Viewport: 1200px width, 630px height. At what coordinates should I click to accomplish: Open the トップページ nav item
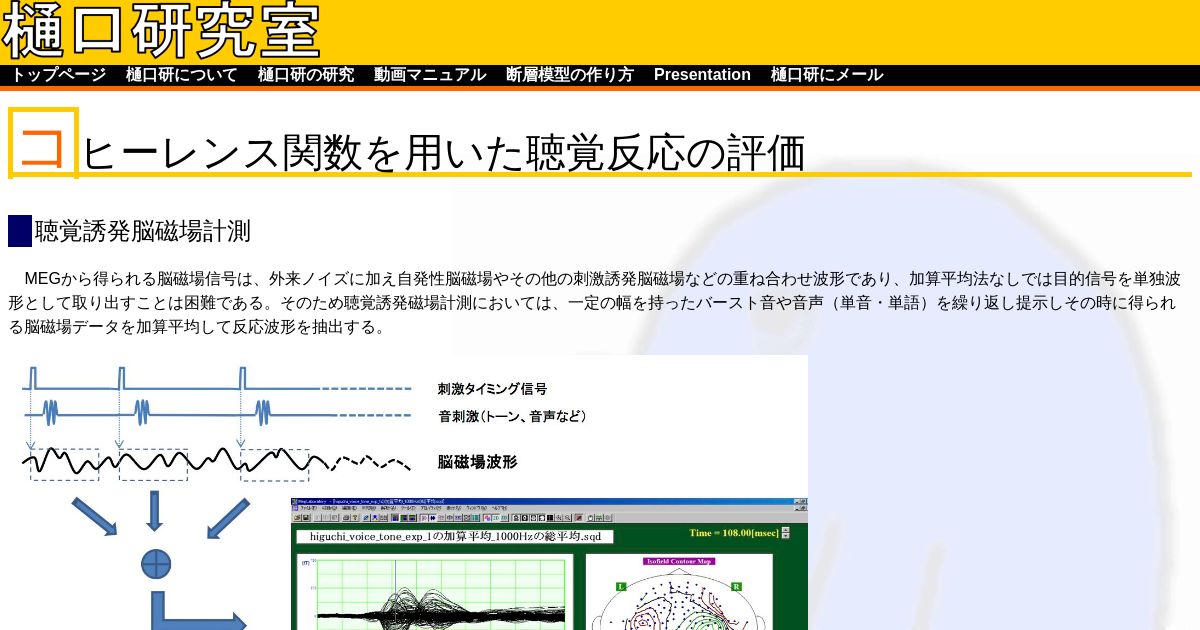click(x=59, y=75)
